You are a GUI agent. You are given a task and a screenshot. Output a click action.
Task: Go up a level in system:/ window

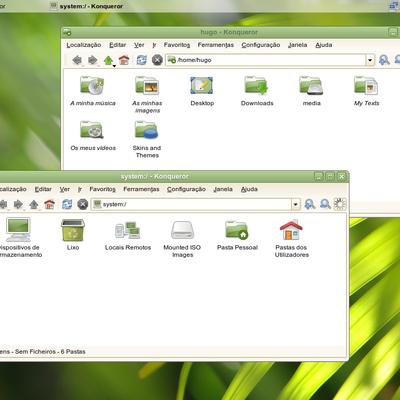click(x=34, y=204)
